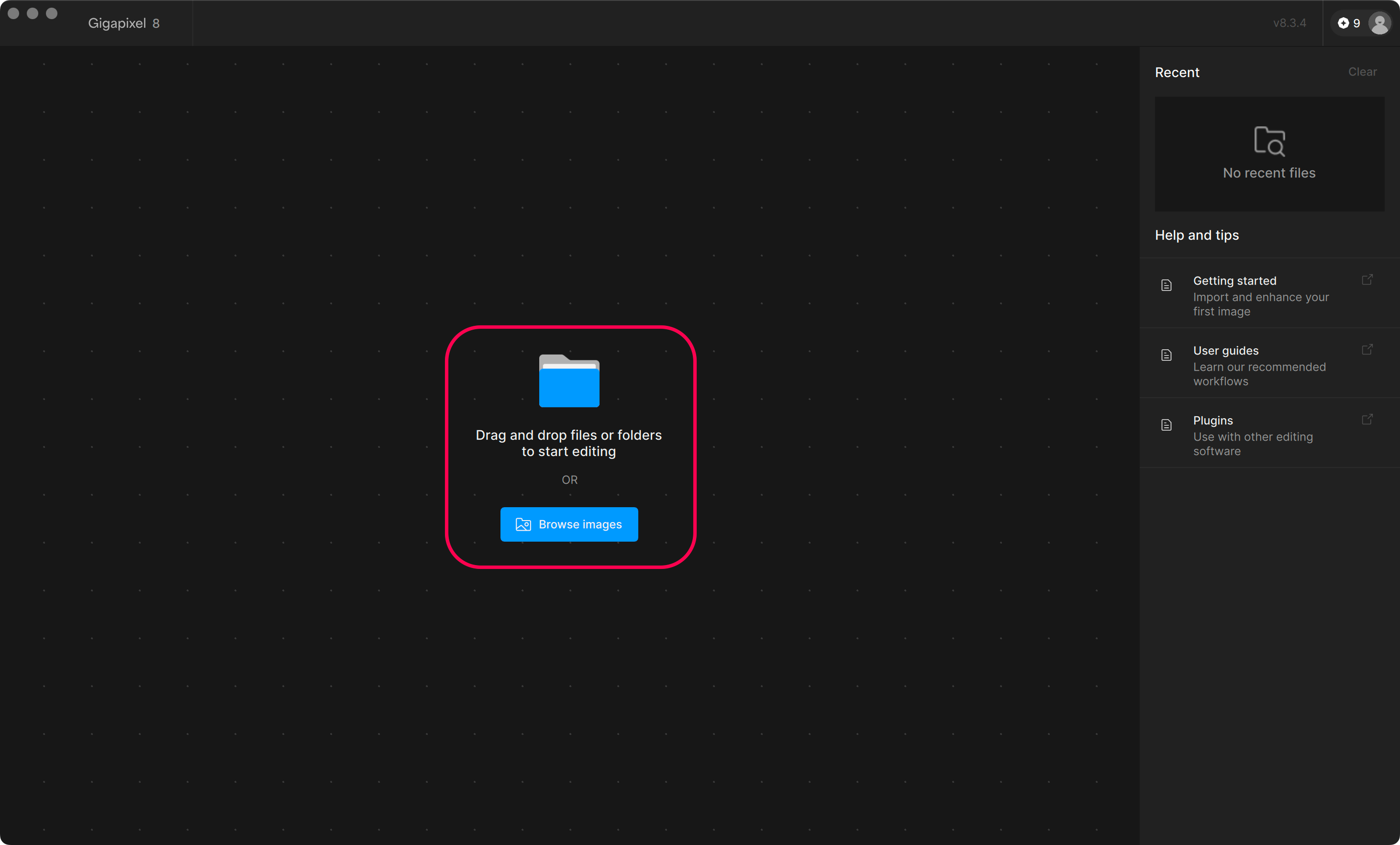The height and width of the screenshot is (845, 1400).
Task: Click the picture icon in Browse images
Action: point(522,524)
